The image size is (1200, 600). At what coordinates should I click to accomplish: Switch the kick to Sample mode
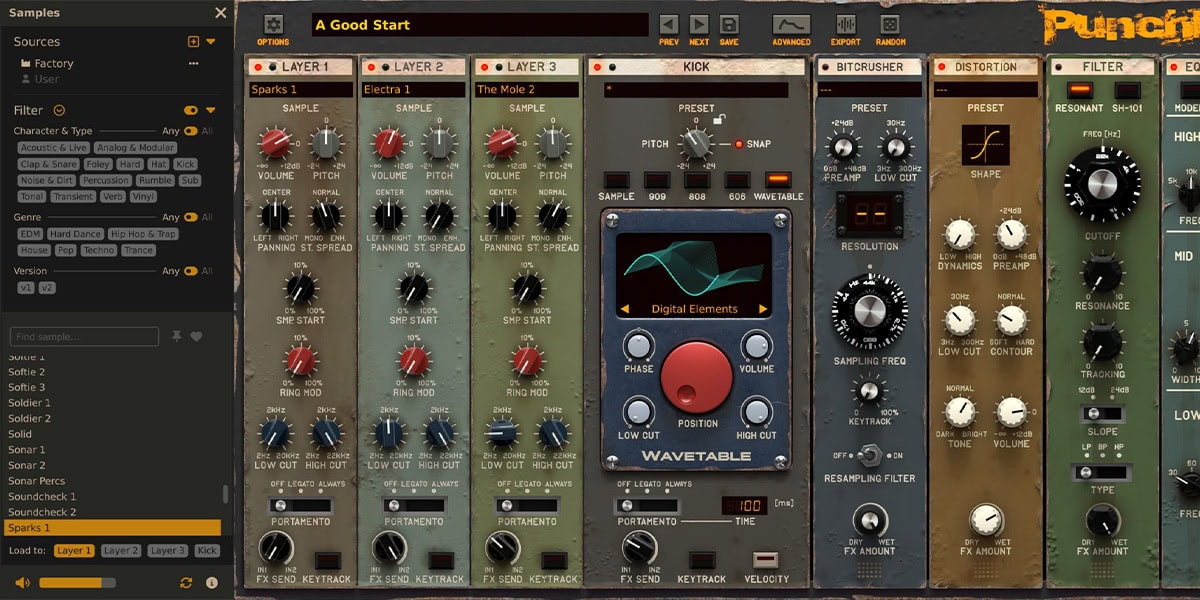pyautogui.click(x=616, y=180)
